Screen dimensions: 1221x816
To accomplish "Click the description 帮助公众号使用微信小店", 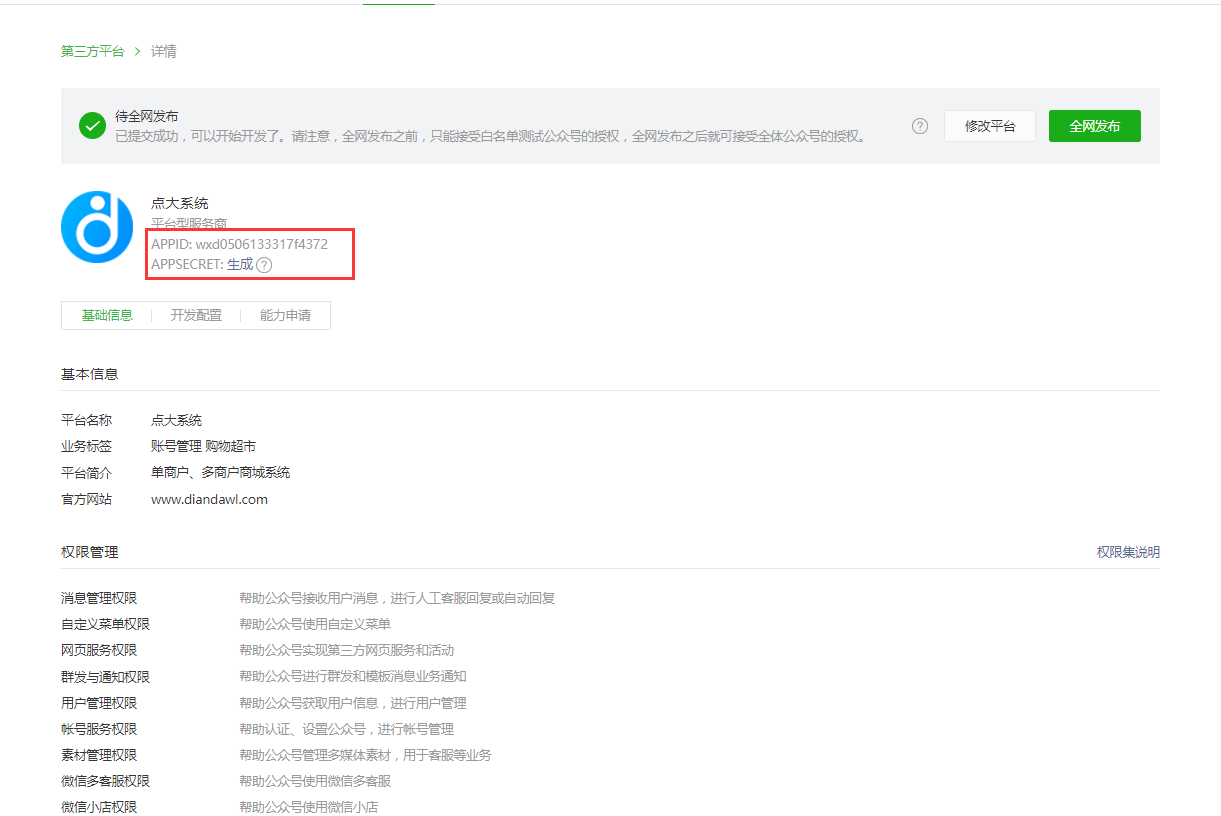I will tap(308, 807).
